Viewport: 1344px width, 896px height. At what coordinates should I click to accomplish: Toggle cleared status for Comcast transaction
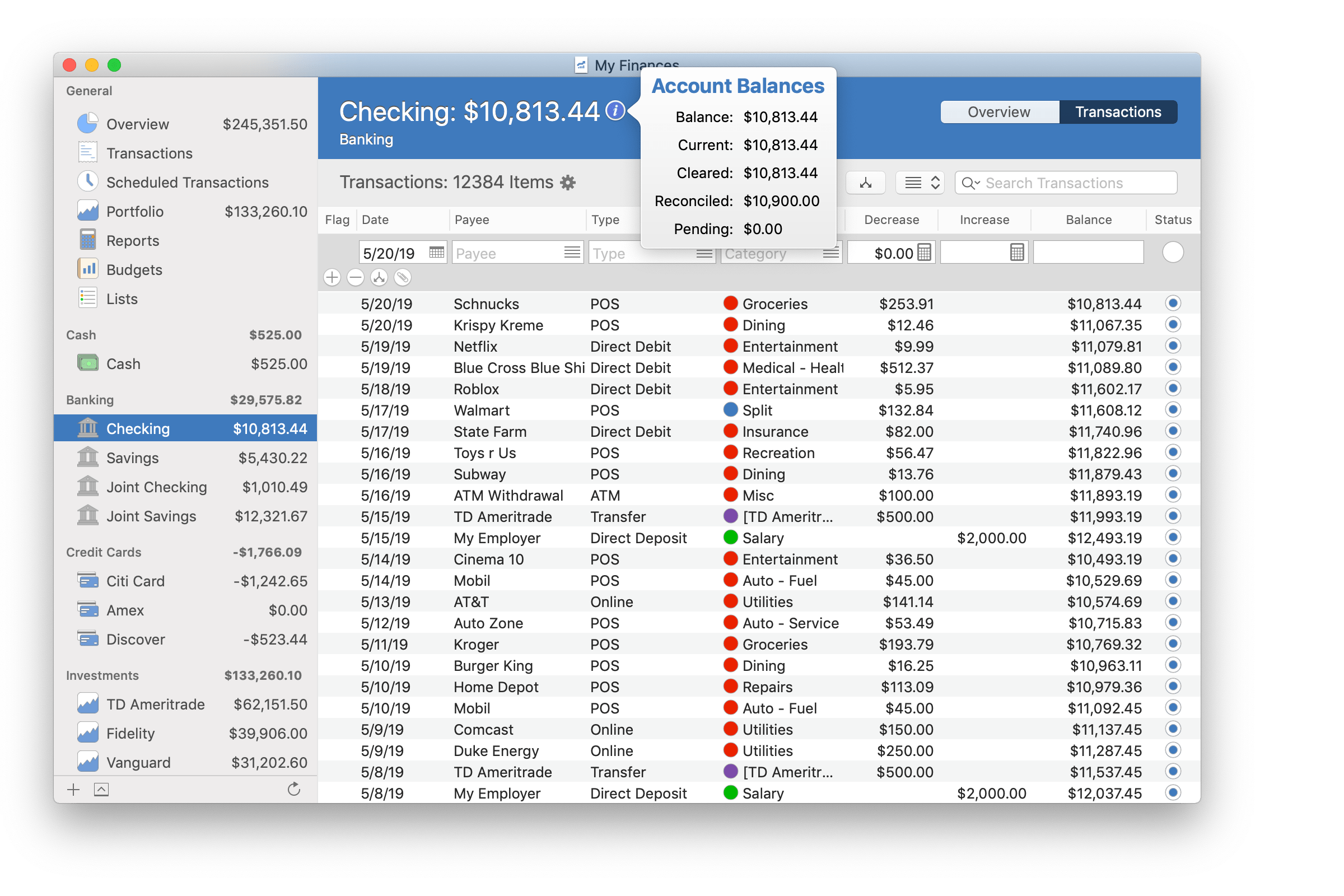[x=1173, y=729]
